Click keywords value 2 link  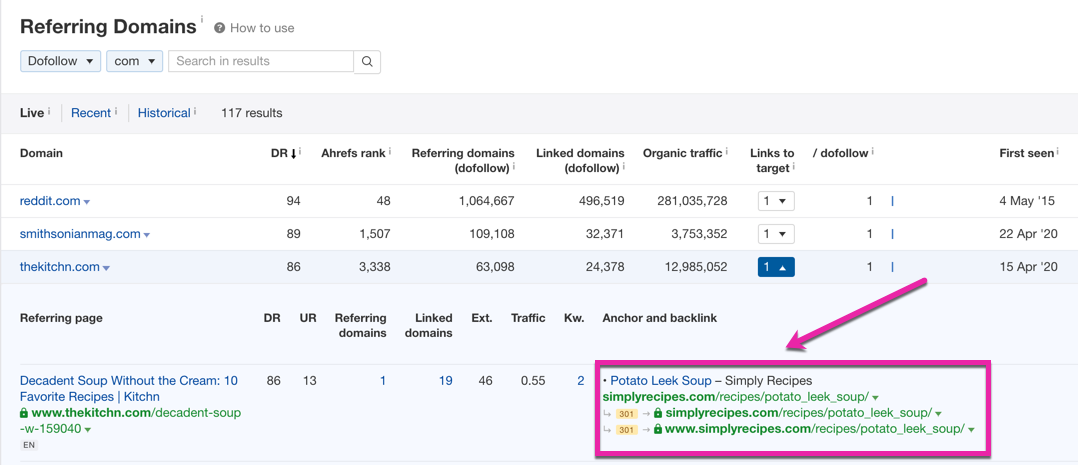(581, 380)
